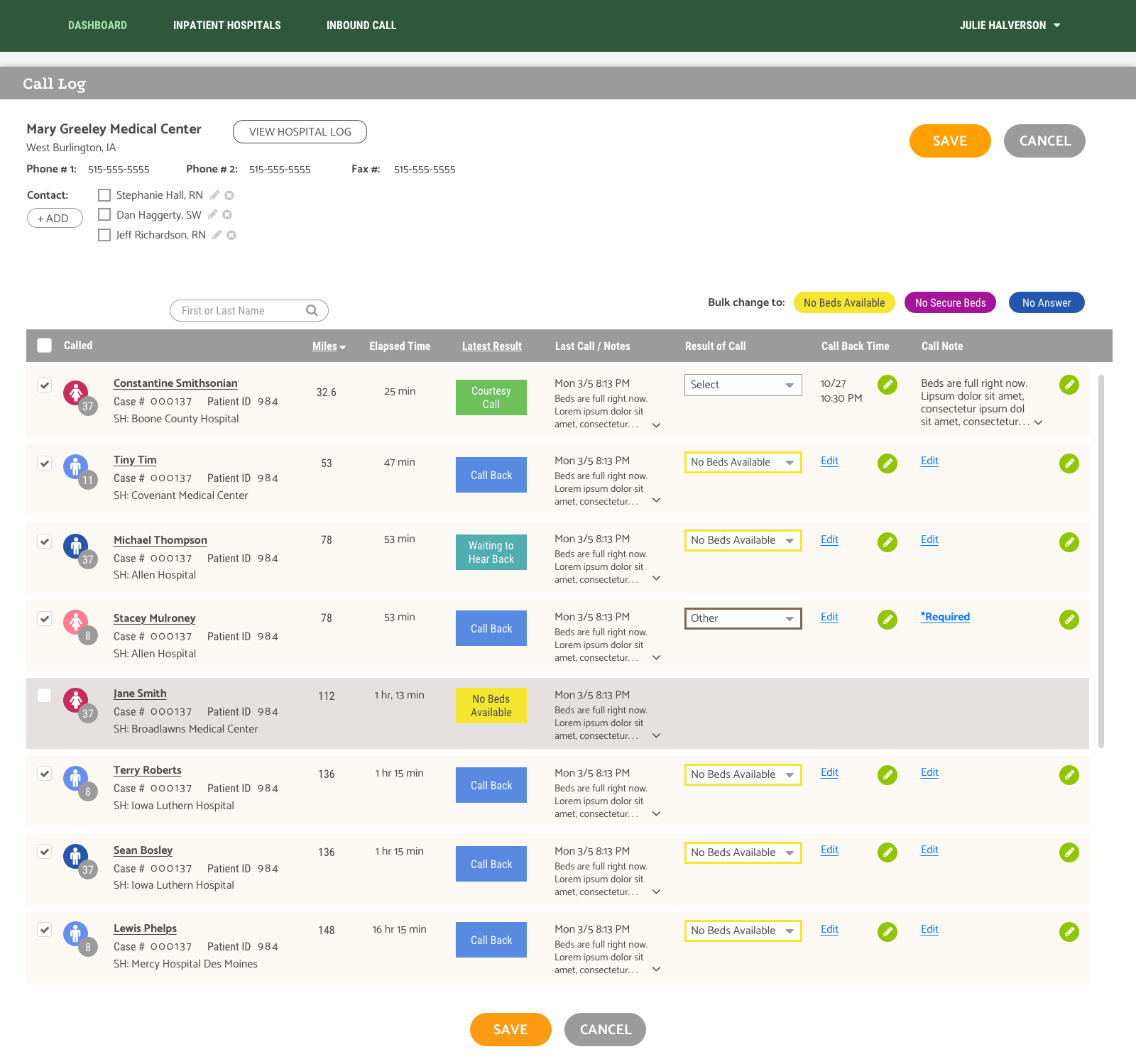The width and height of the screenshot is (1136, 1064).
Task: Click the search magnifier icon in name field
Action: (x=312, y=310)
